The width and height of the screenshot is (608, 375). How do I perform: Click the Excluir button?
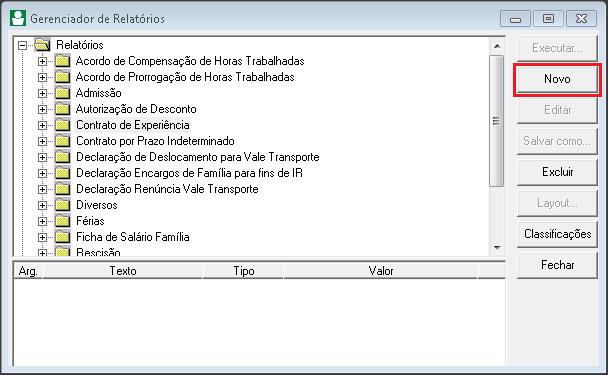coord(557,172)
